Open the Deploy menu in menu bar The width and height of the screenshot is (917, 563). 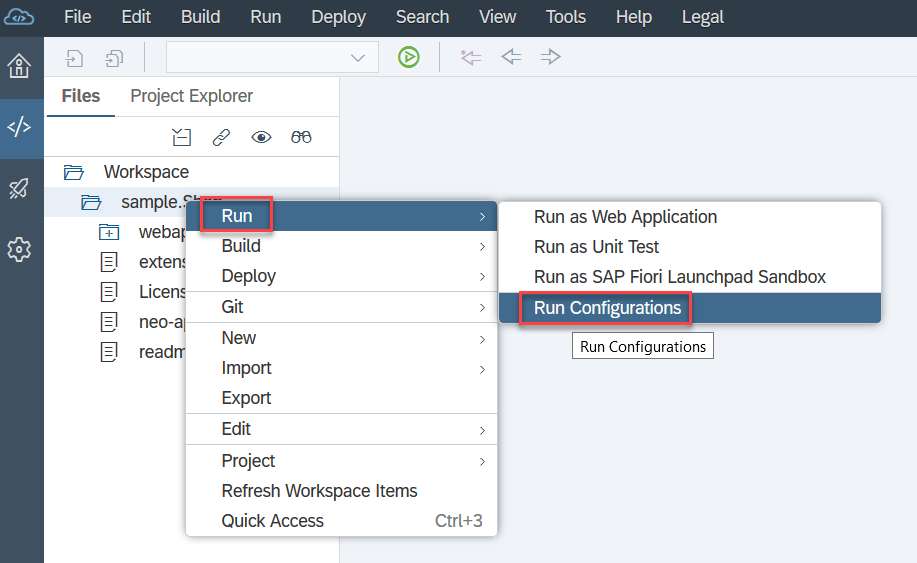(339, 18)
